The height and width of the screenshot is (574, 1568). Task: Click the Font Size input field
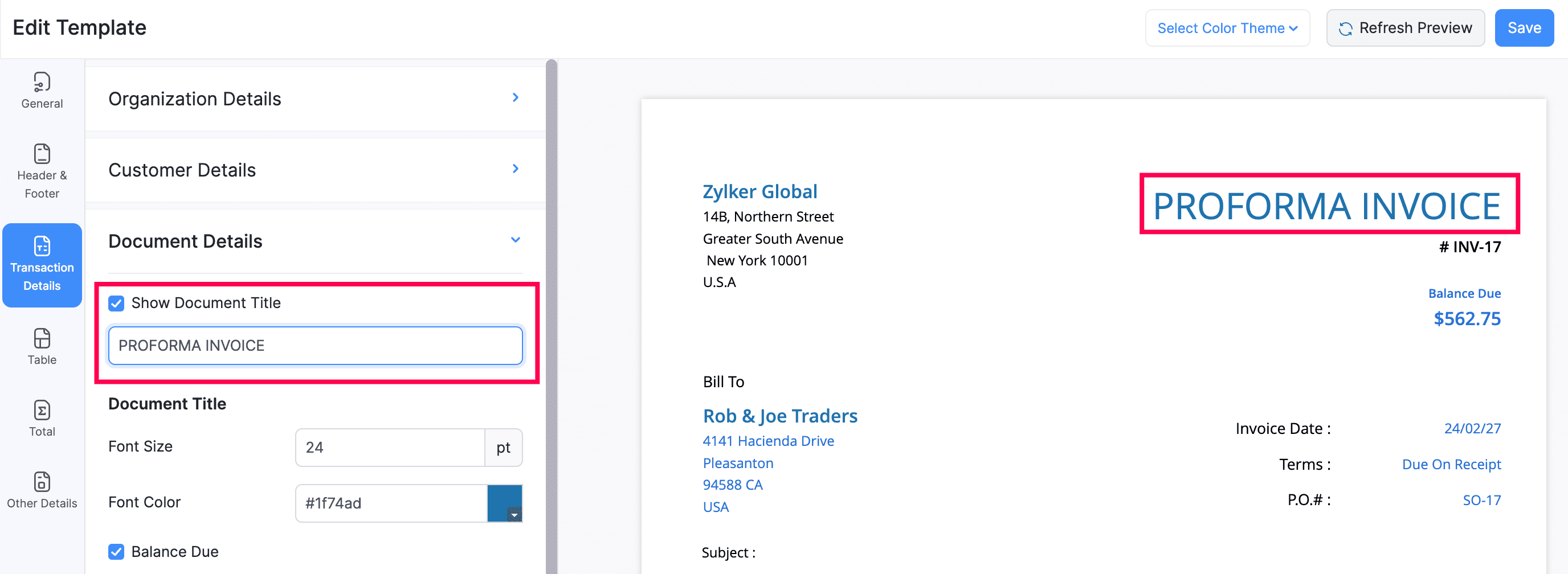click(390, 448)
